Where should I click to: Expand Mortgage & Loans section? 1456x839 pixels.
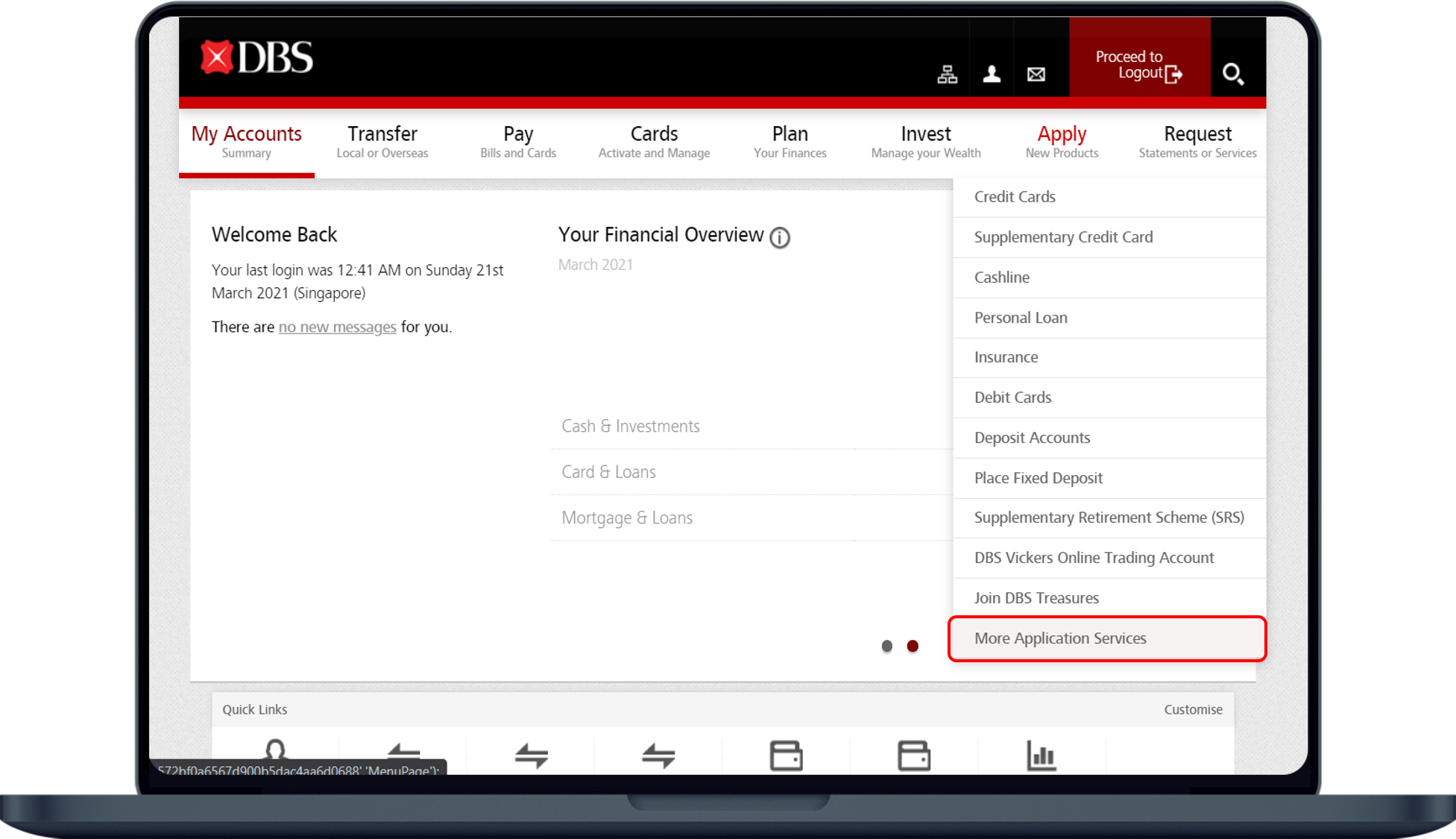(x=627, y=518)
